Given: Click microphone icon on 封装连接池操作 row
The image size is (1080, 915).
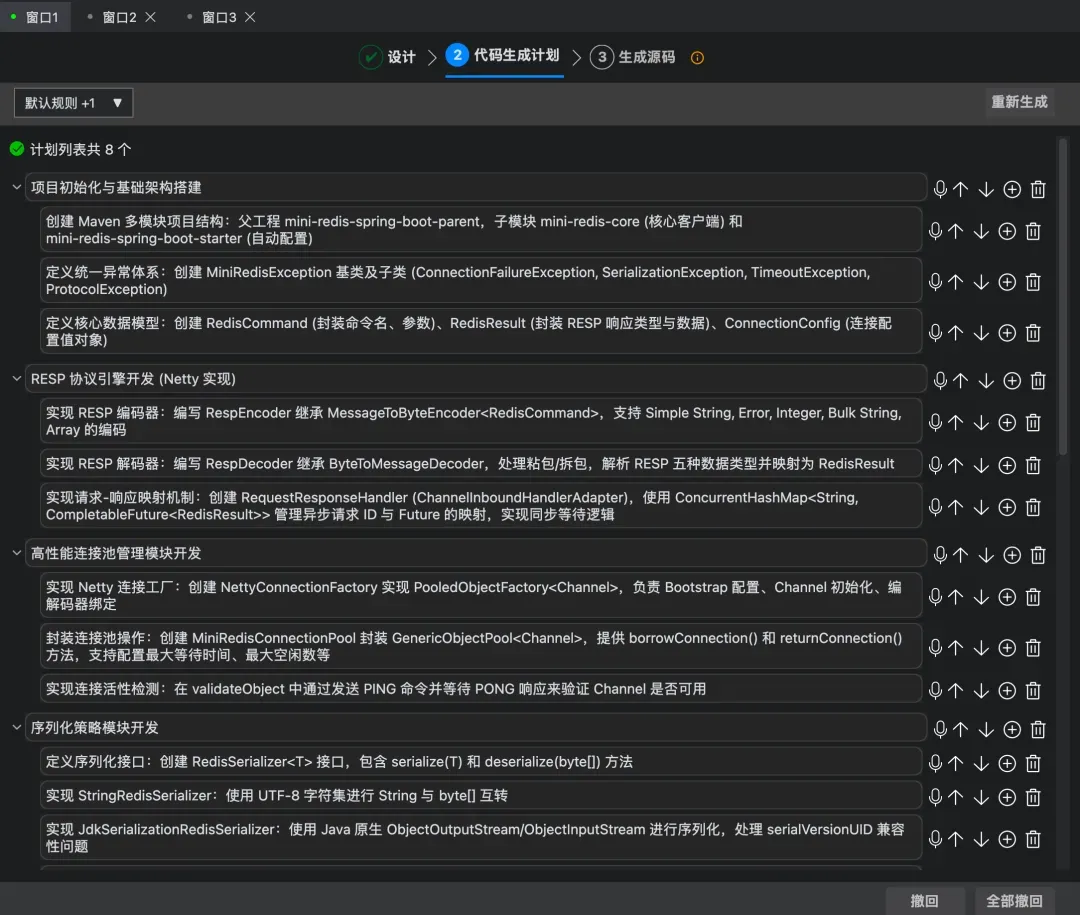Looking at the screenshot, I should coord(935,648).
